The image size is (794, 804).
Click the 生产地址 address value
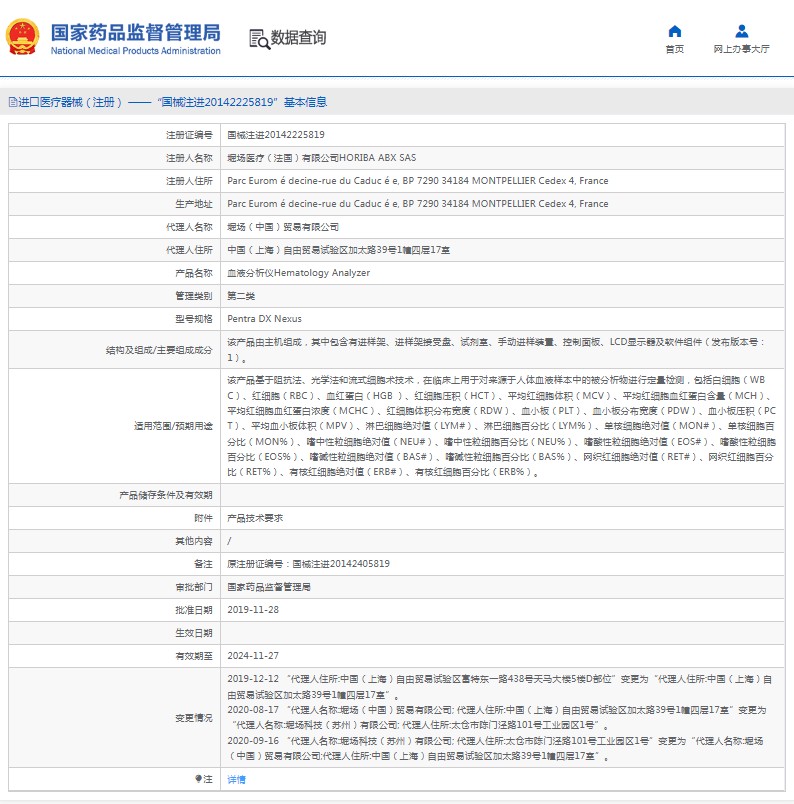click(418, 204)
